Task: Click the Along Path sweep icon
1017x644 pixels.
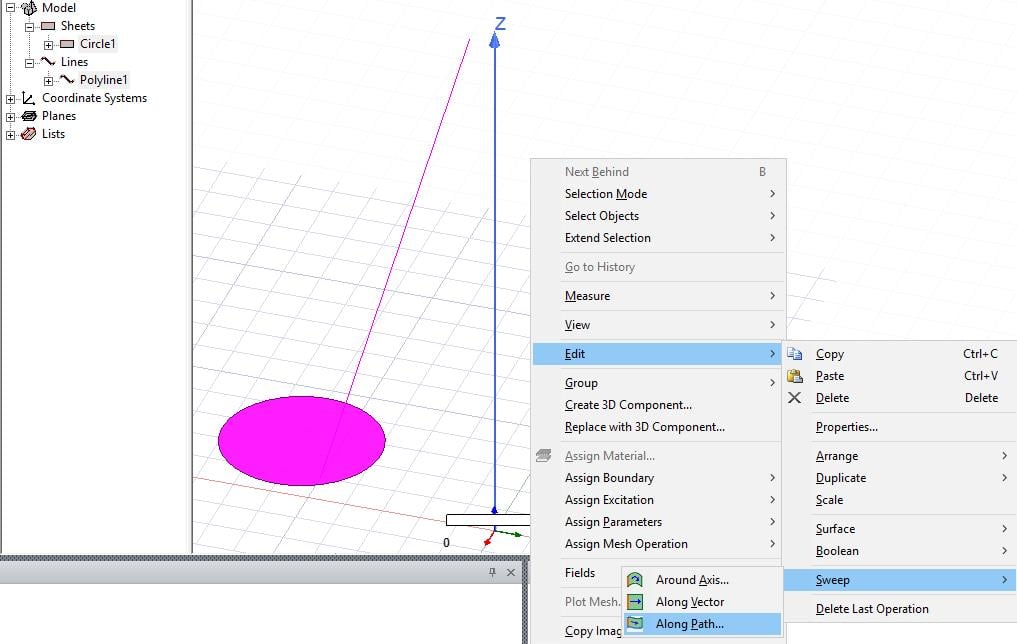Action: (635, 624)
